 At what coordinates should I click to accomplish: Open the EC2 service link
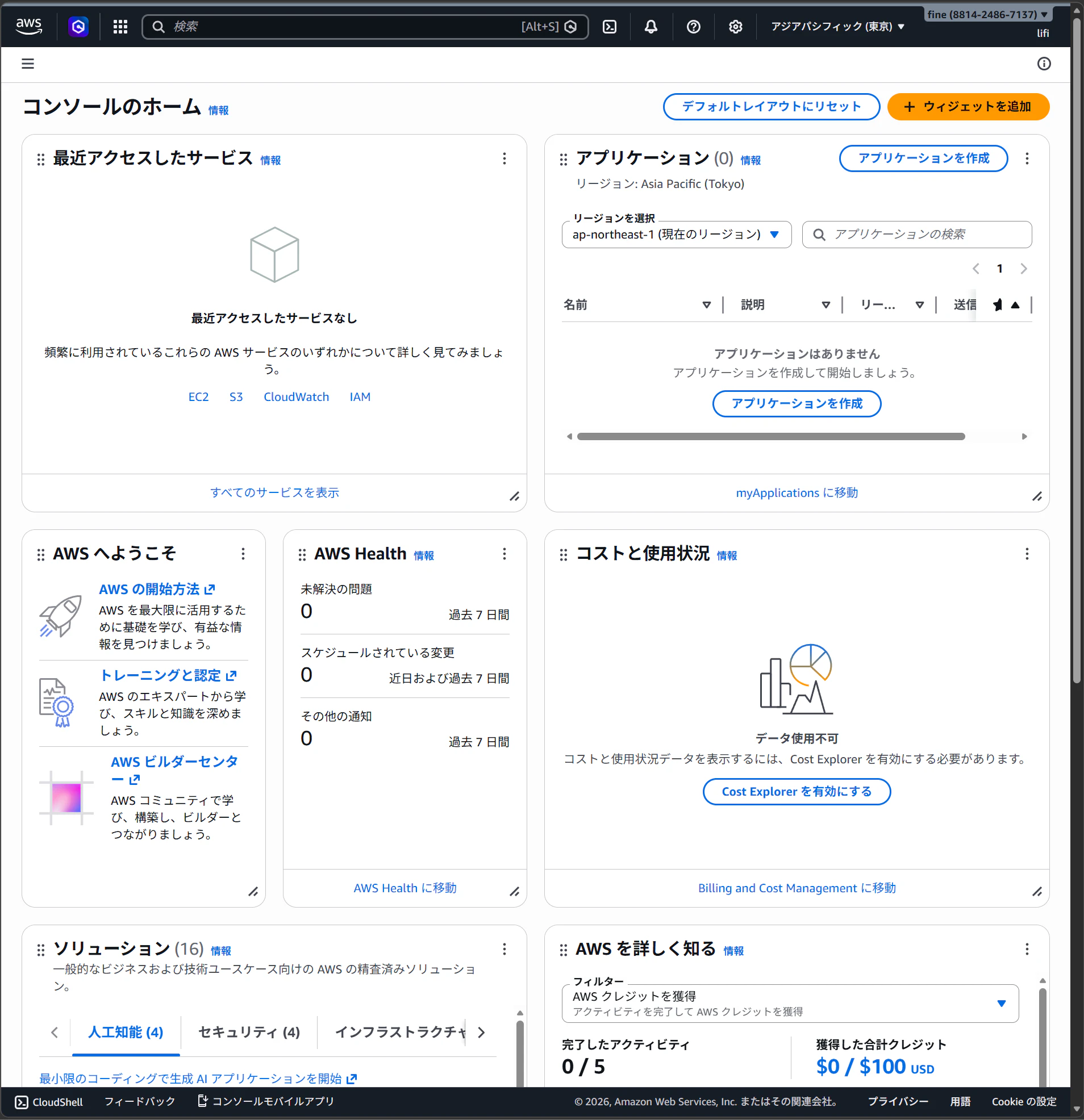(x=198, y=396)
